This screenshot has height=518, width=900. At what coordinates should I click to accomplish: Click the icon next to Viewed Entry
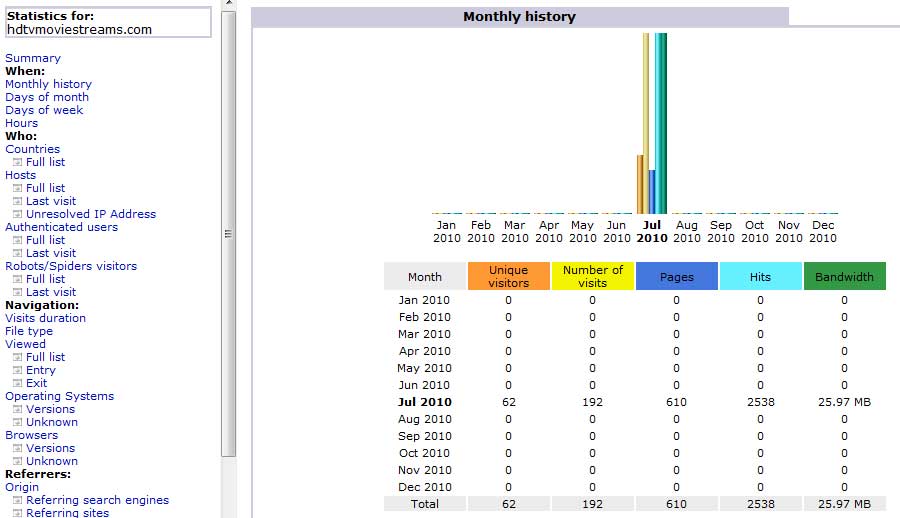click(x=17, y=370)
